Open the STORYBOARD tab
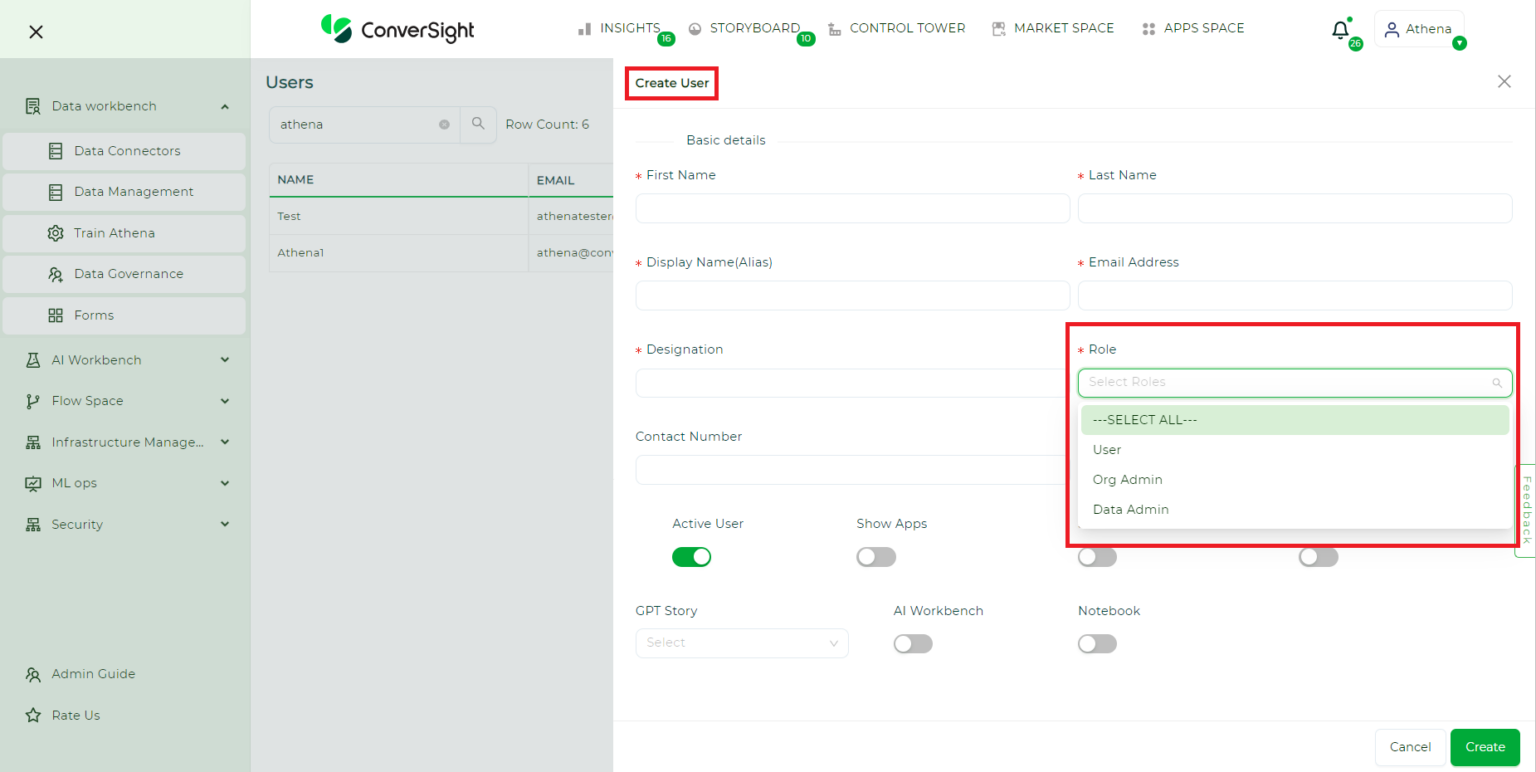 pyautogui.click(x=755, y=28)
